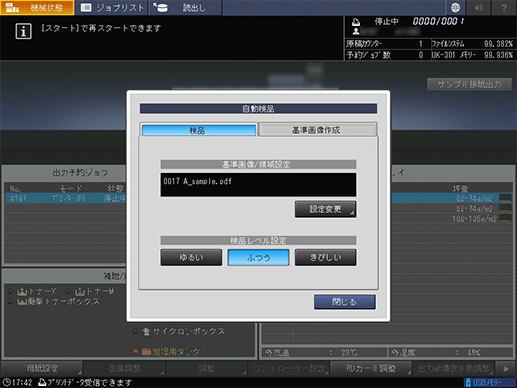517x388 pixels.
Task: Open 設定変更 settings button
Action: [x=325, y=209]
